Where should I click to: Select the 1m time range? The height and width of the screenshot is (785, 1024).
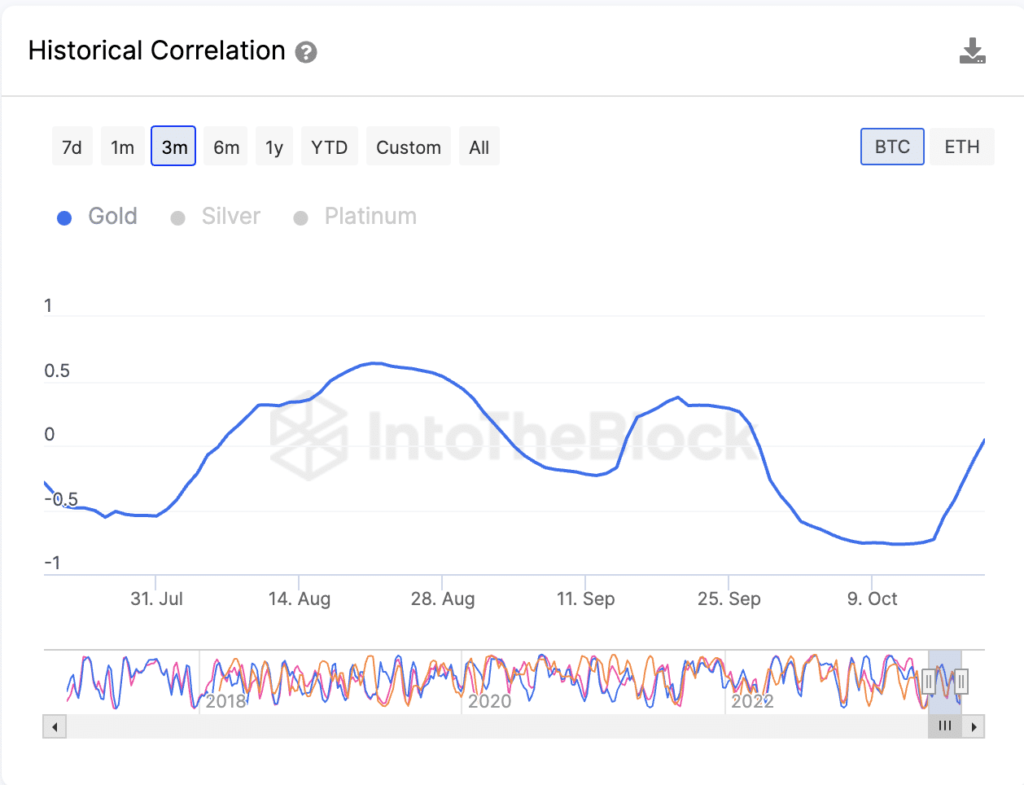tap(122, 147)
